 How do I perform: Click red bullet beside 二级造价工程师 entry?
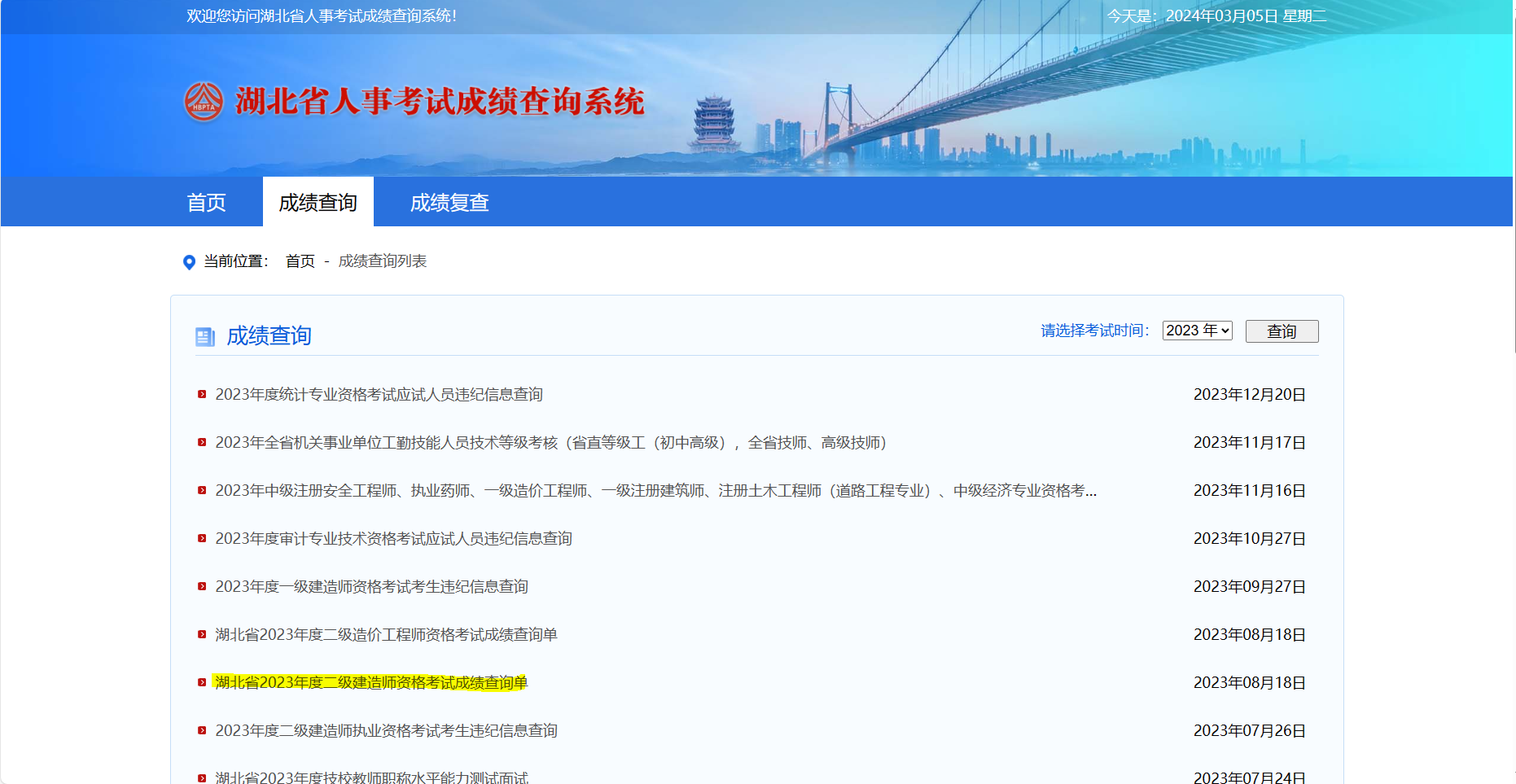tap(202, 635)
